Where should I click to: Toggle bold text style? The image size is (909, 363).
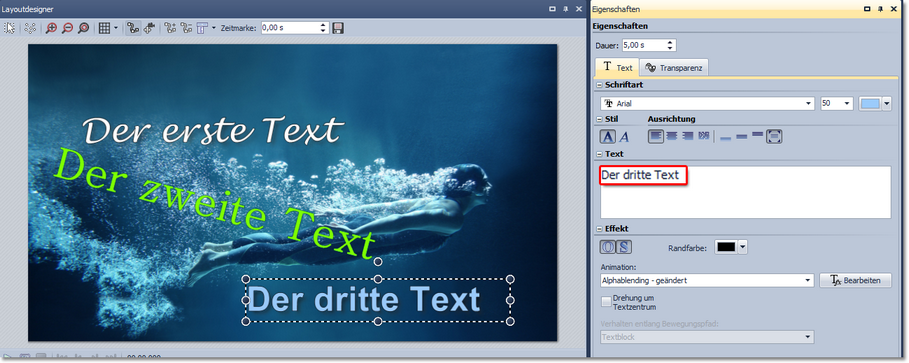point(607,137)
